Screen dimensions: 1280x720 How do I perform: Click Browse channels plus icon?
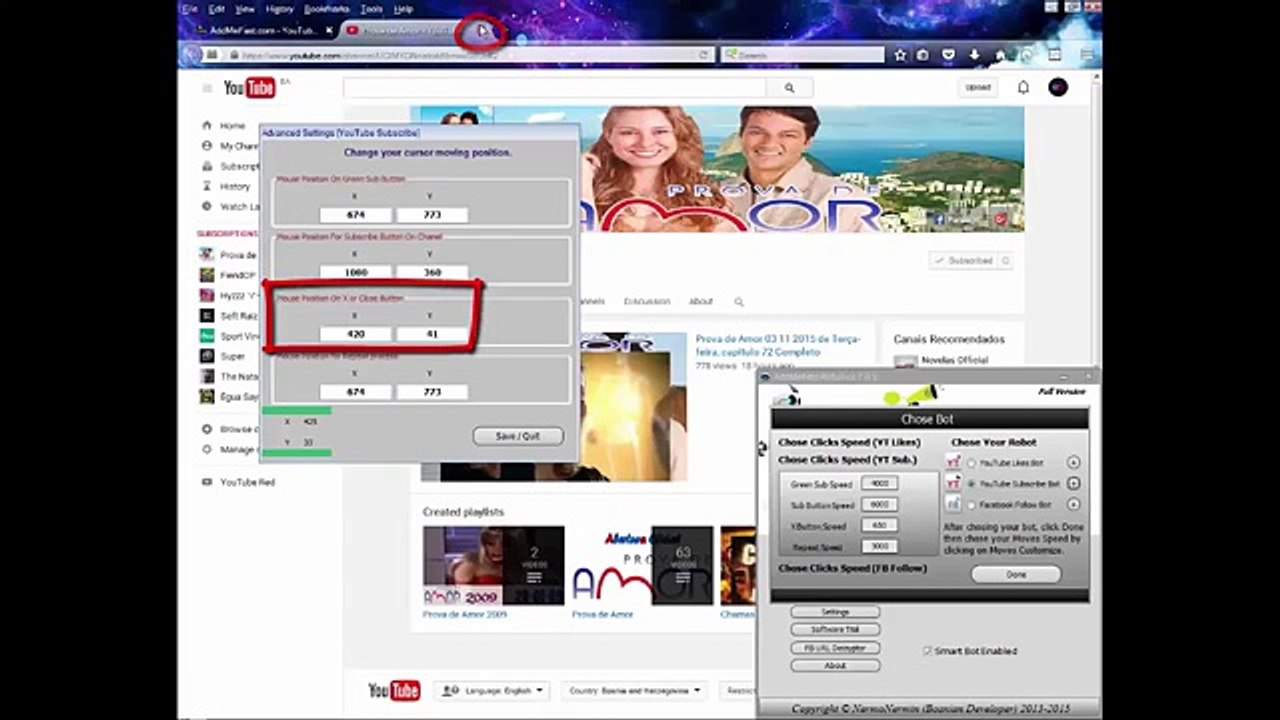(x=207, y=429)
